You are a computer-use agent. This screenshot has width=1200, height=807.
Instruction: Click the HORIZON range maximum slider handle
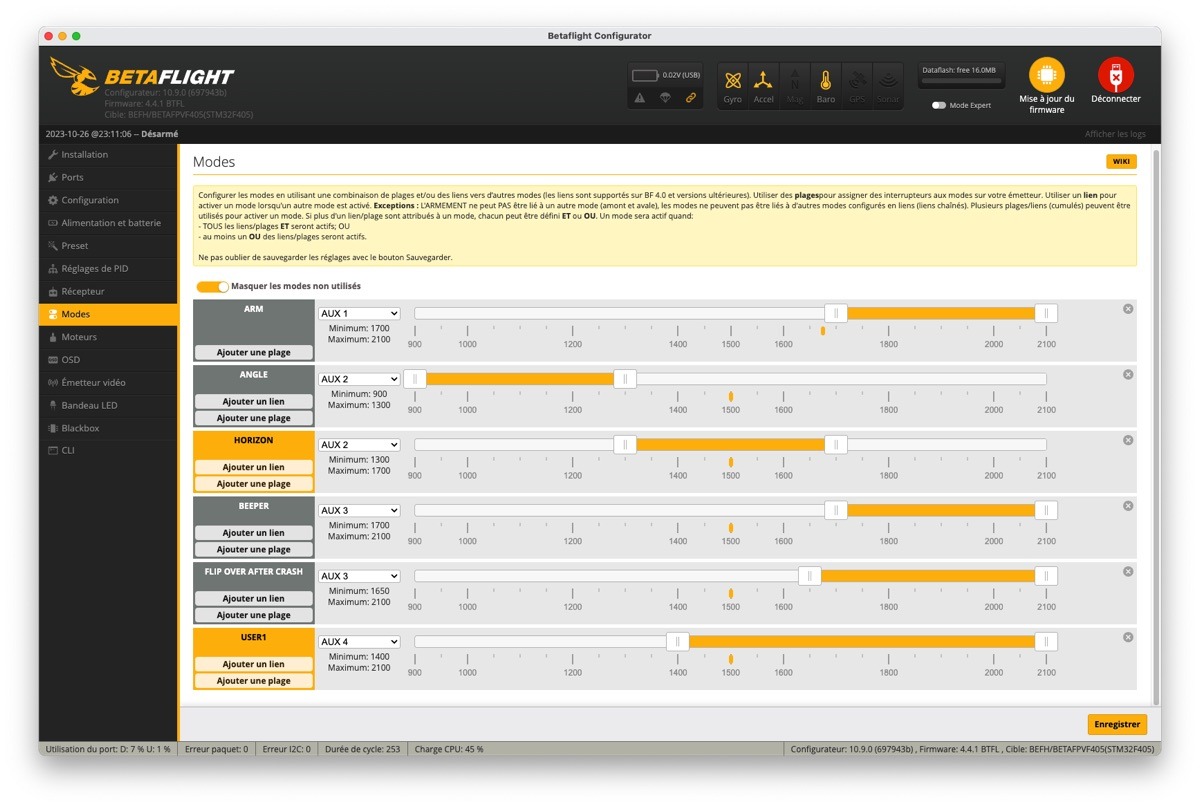click(836, 445)
